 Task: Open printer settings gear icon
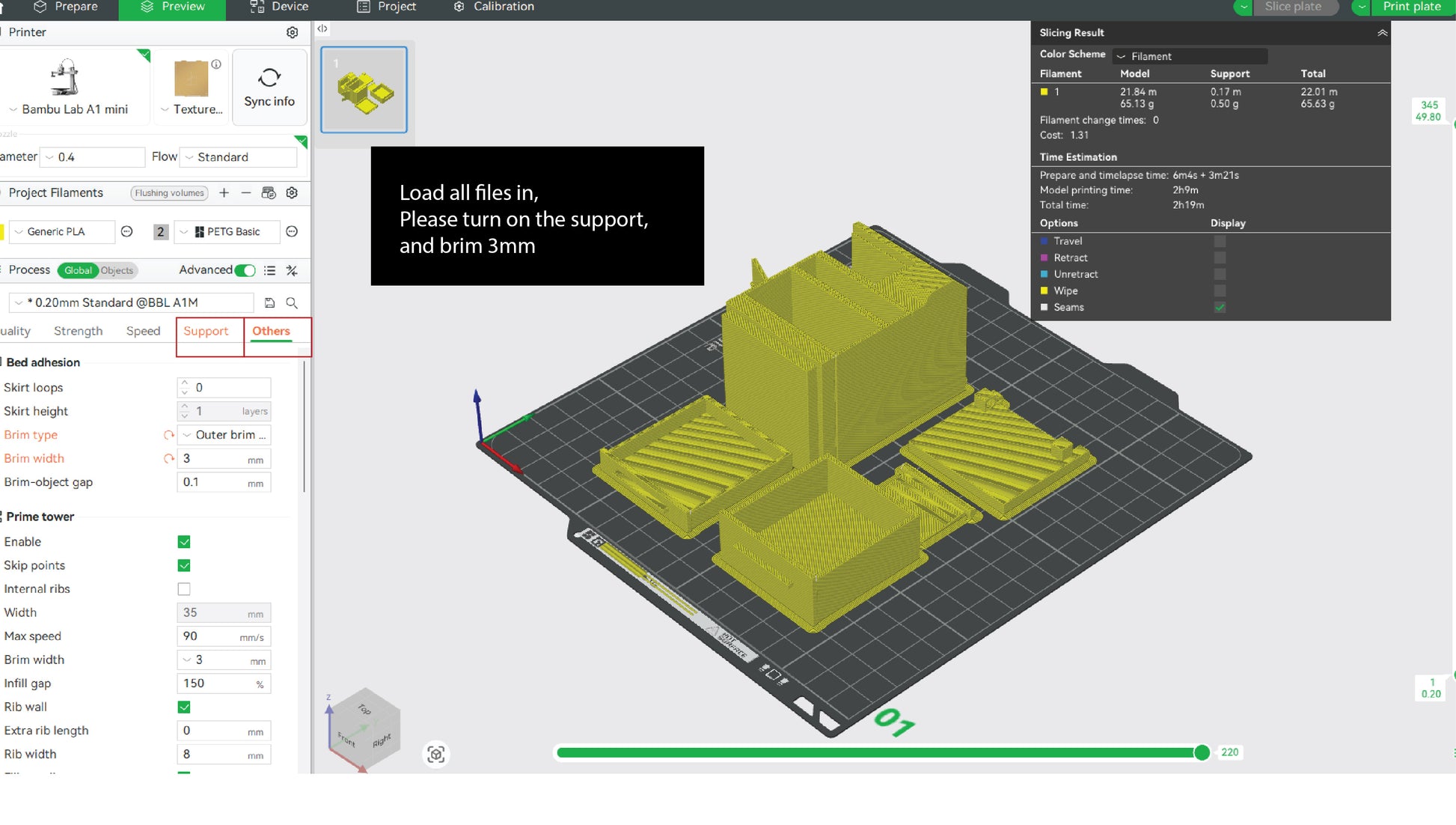point(292,32)
